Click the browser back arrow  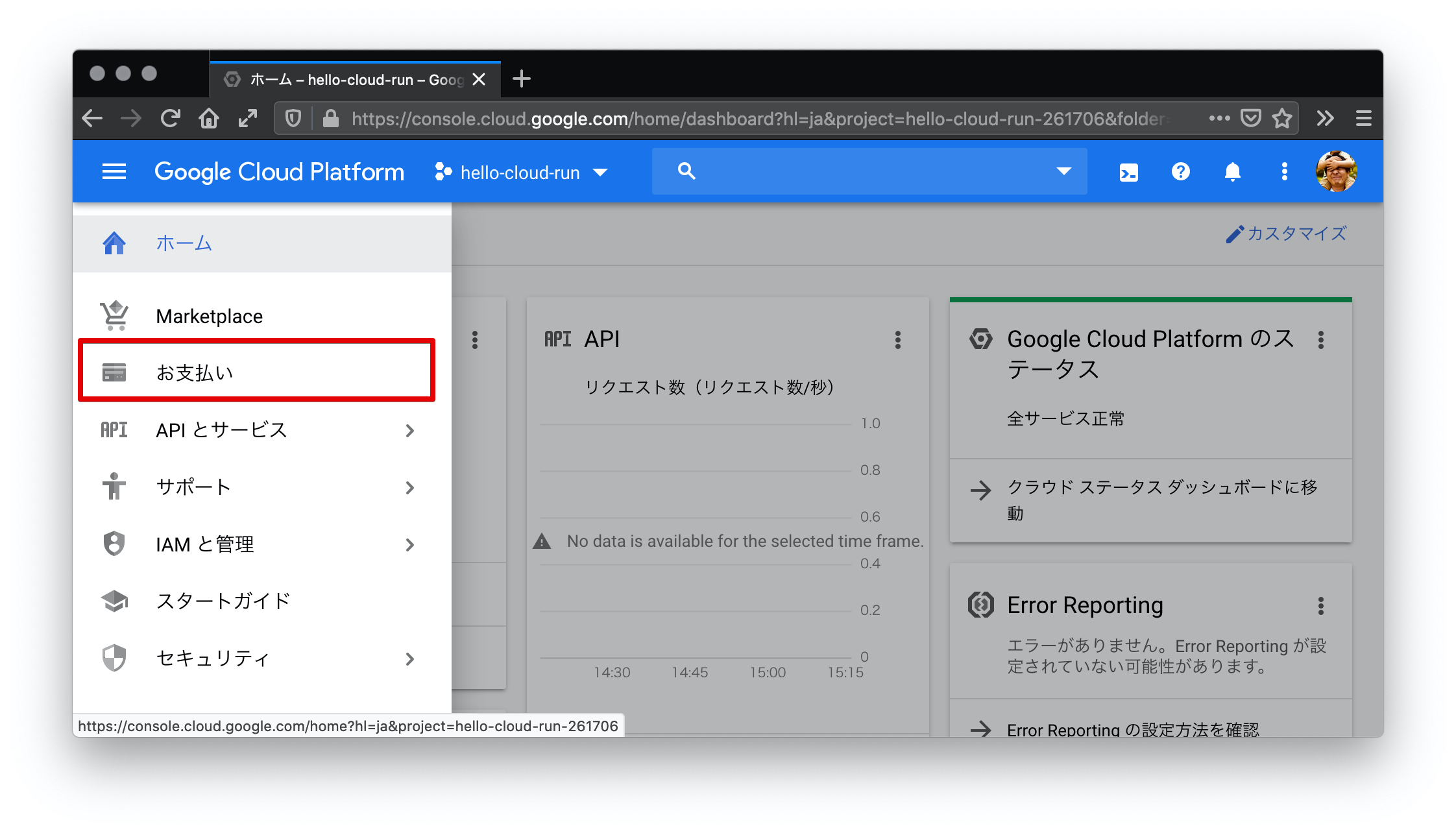pos(92,118)
